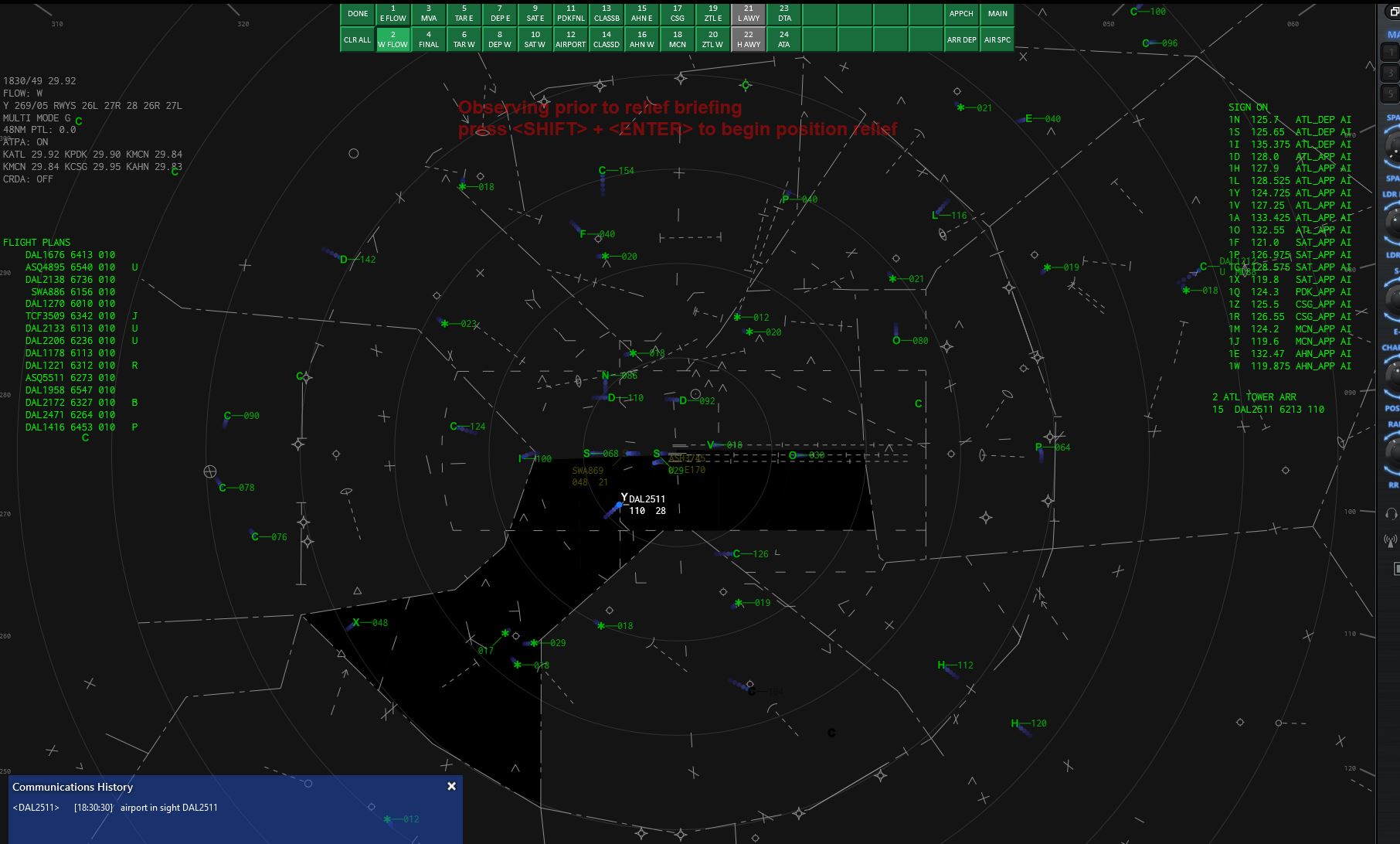This screenshot has height=844, width=1400.
Task: Open the ARR DEP submenu
Action: pyautogui.click(x=961, y=39)
